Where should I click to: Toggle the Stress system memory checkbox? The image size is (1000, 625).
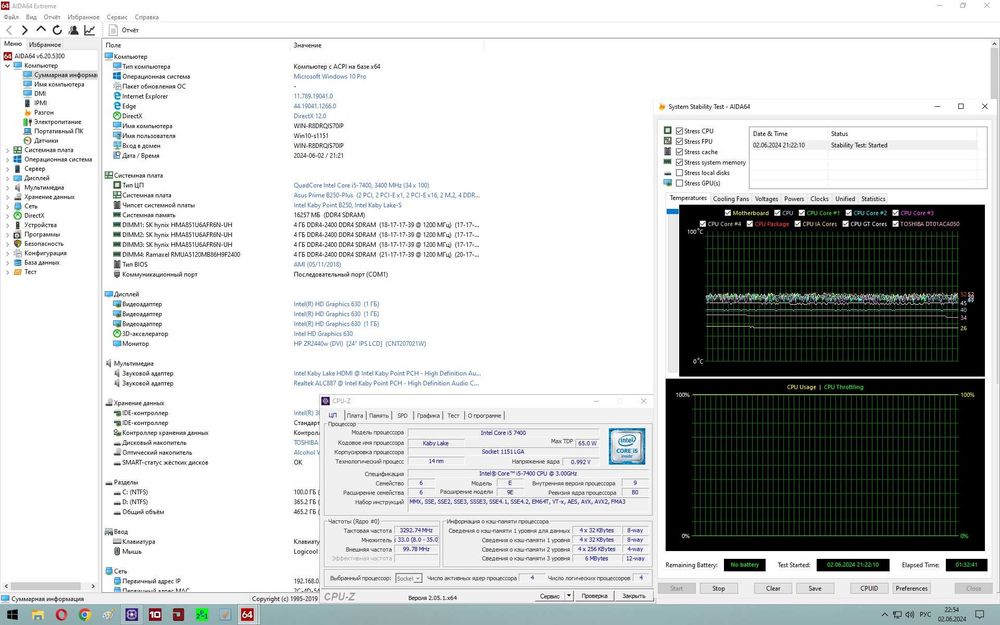(679, 162)
